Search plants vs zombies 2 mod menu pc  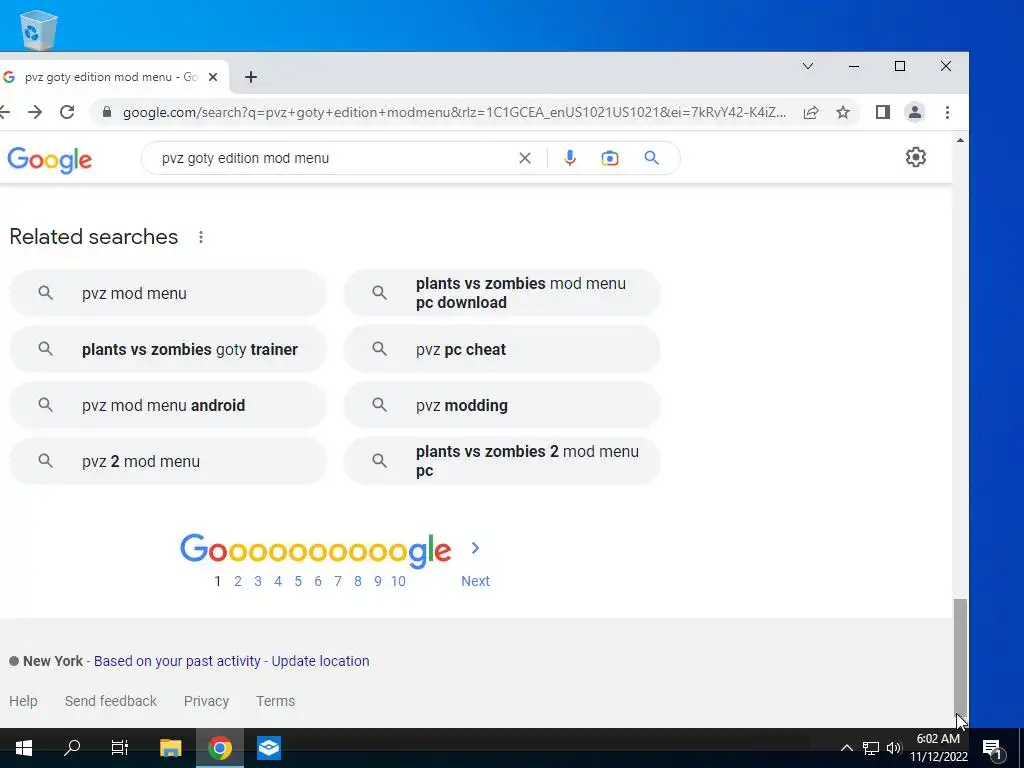click(502, 461)
